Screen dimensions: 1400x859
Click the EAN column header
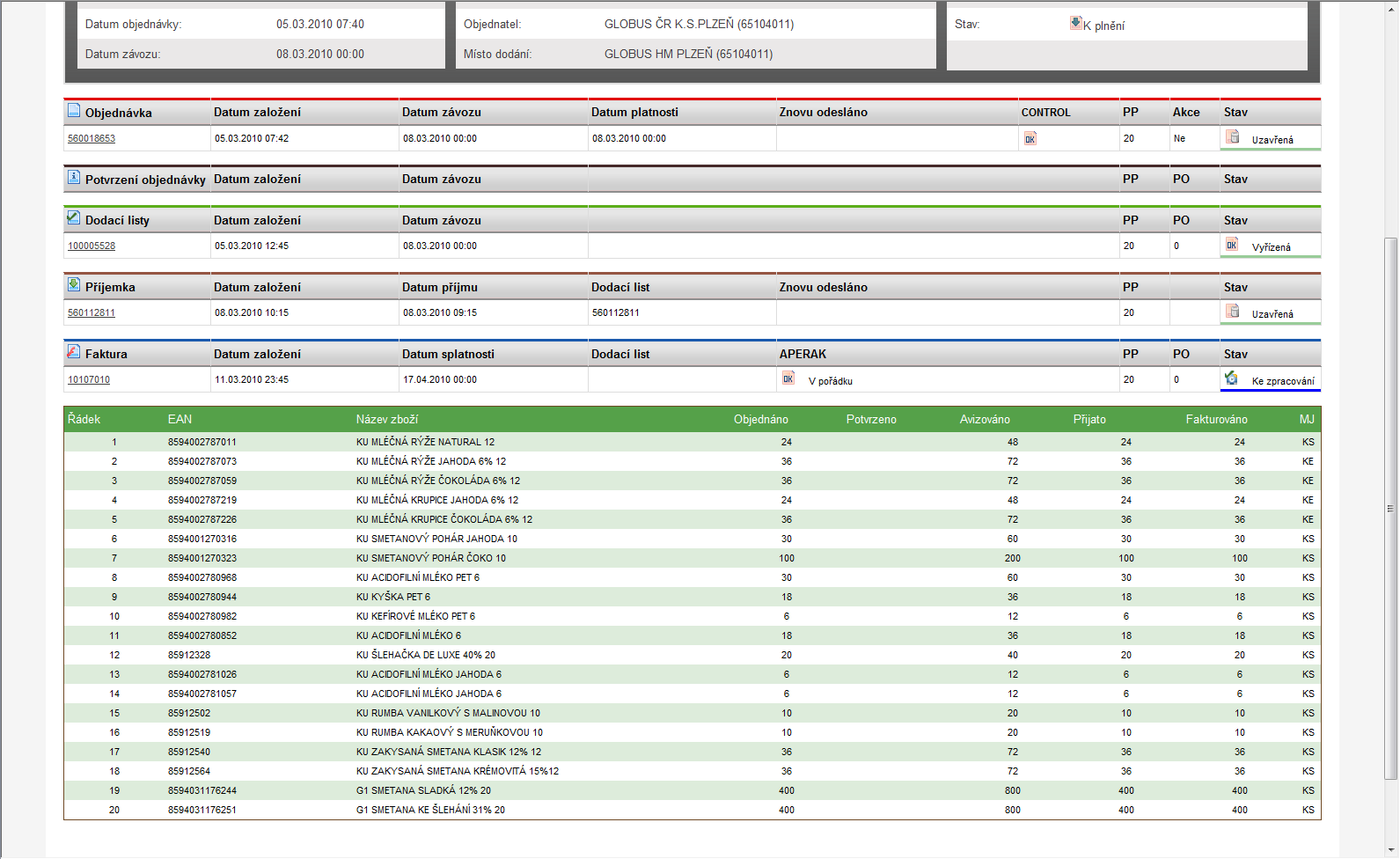180,419
